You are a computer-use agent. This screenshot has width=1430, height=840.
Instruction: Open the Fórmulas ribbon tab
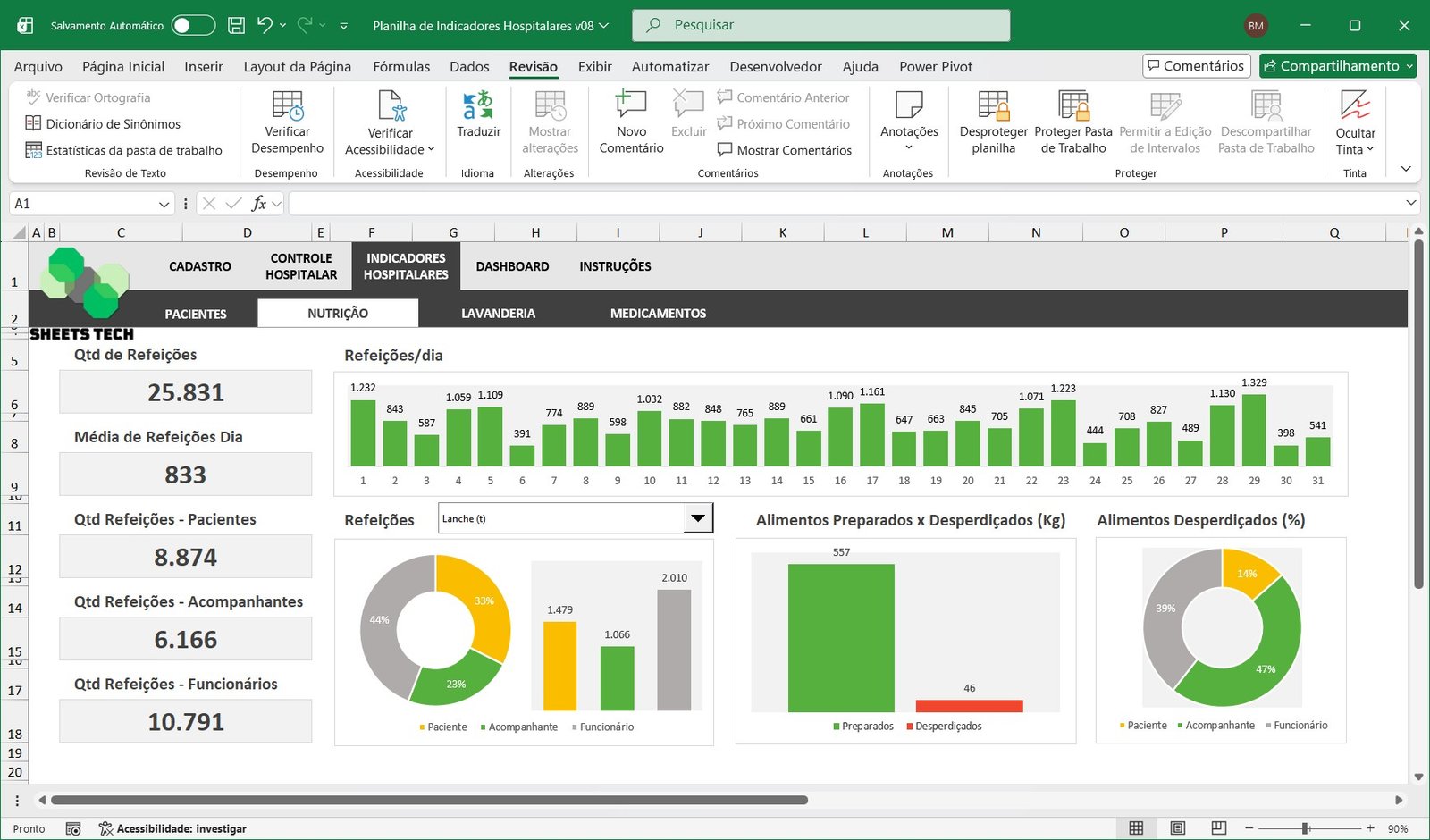point(400,66)
